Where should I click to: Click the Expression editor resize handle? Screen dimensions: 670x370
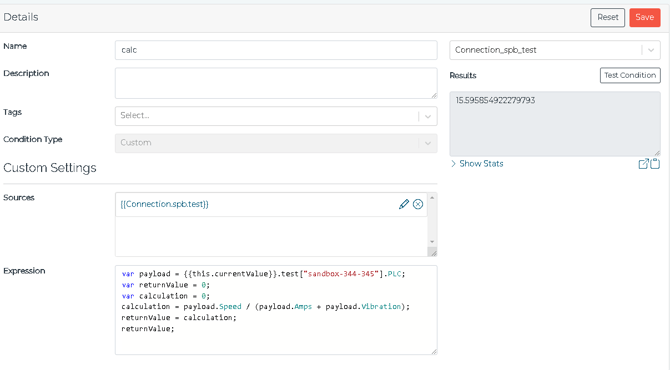point(434,351)
